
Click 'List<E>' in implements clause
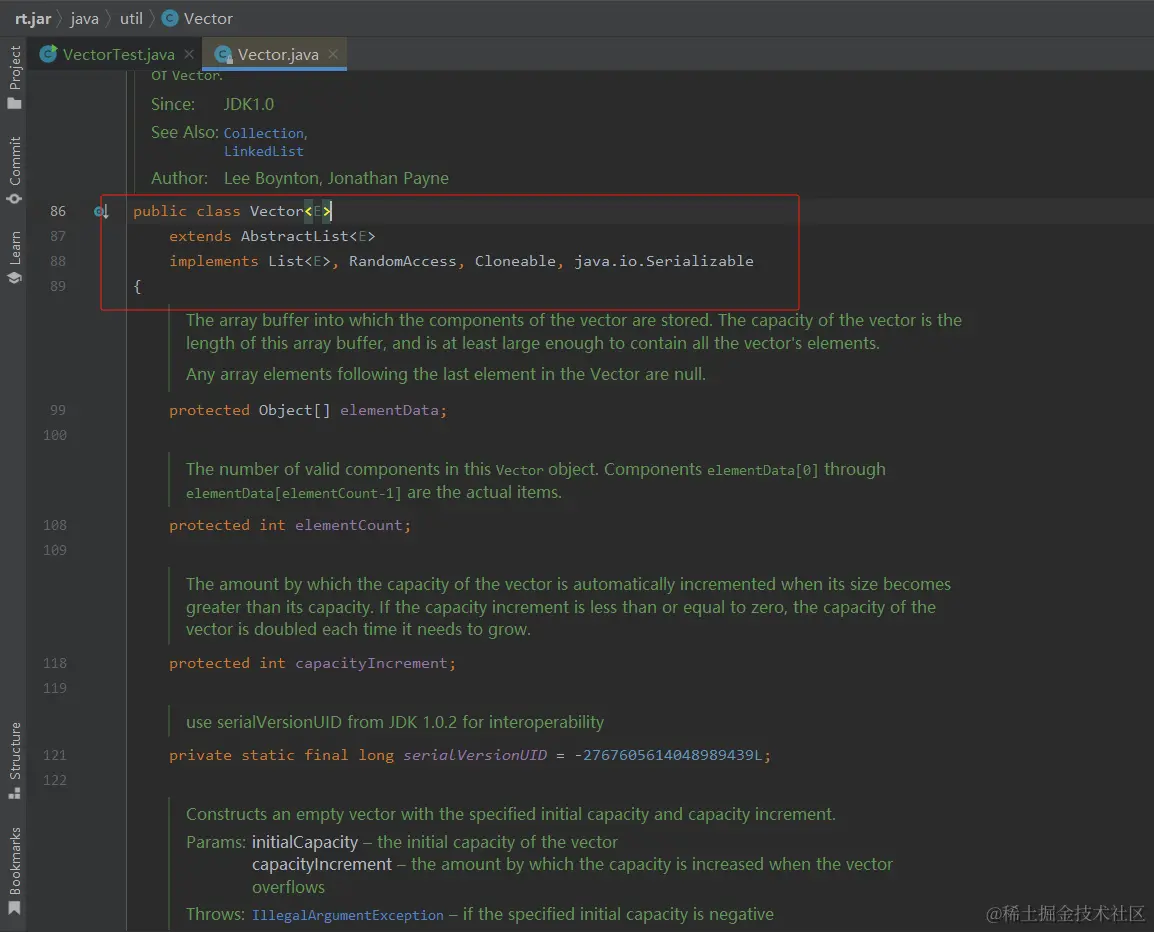[299, 261]
